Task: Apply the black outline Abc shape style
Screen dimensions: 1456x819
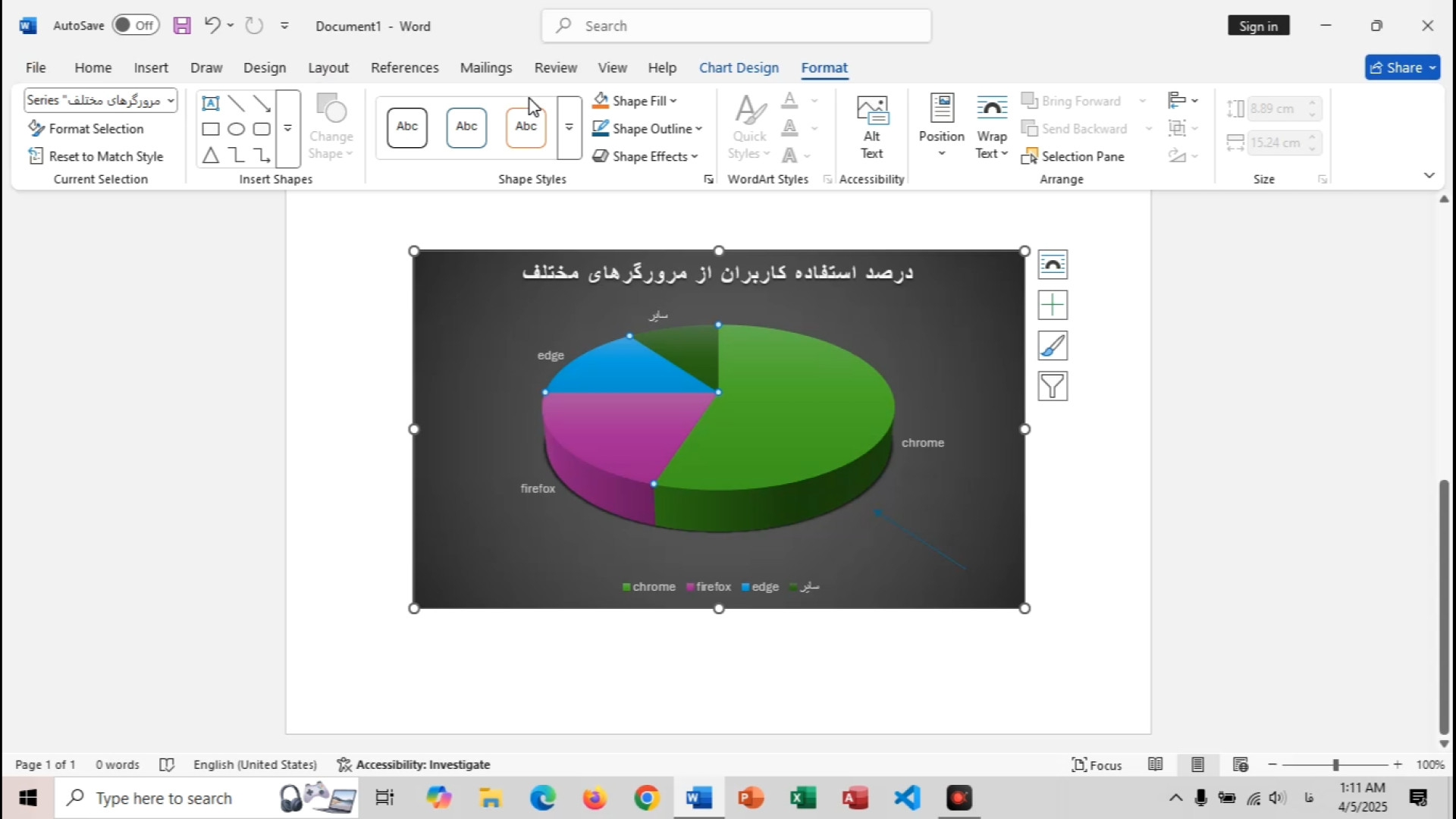Action: pos(407,127)
